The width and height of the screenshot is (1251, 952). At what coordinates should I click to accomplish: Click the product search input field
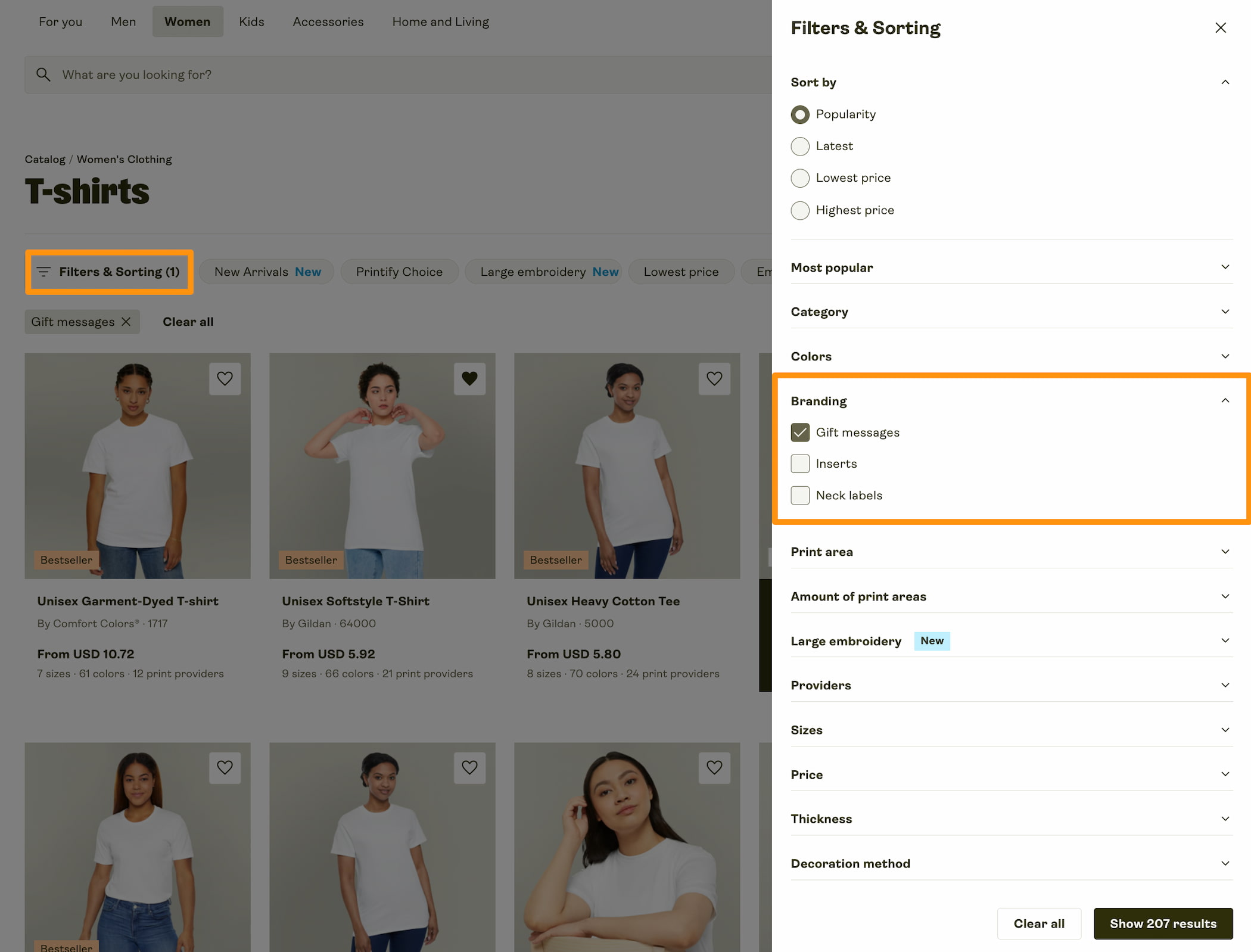398,74
